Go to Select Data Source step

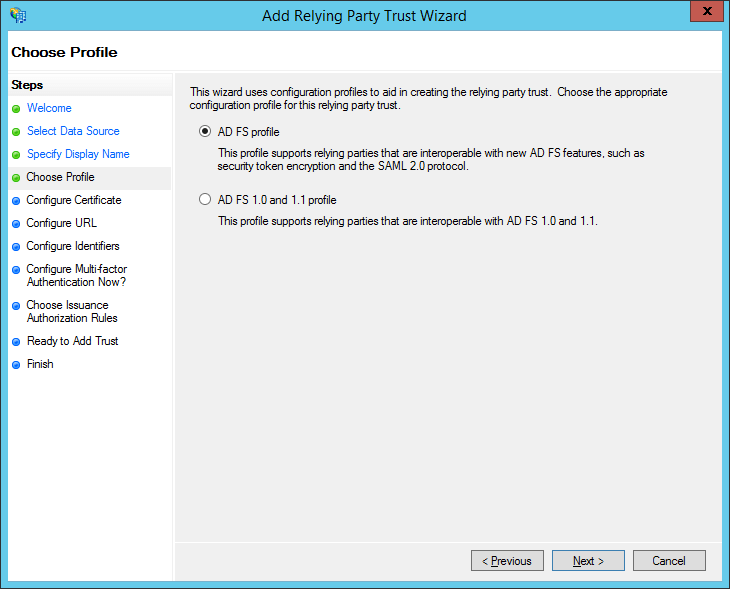click(x=73, y=131)
